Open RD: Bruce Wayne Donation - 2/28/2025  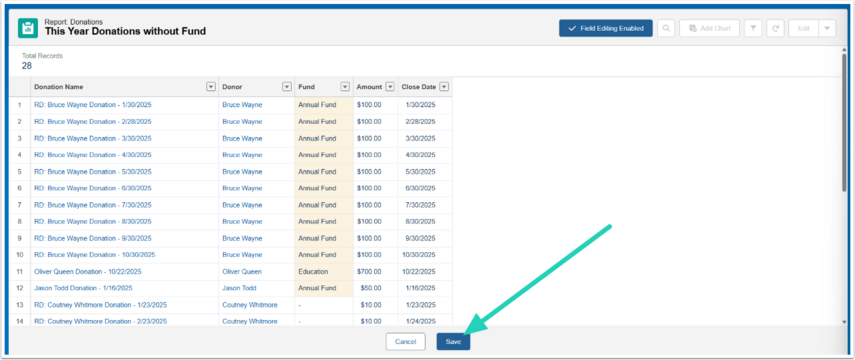[x=93, y=122]
